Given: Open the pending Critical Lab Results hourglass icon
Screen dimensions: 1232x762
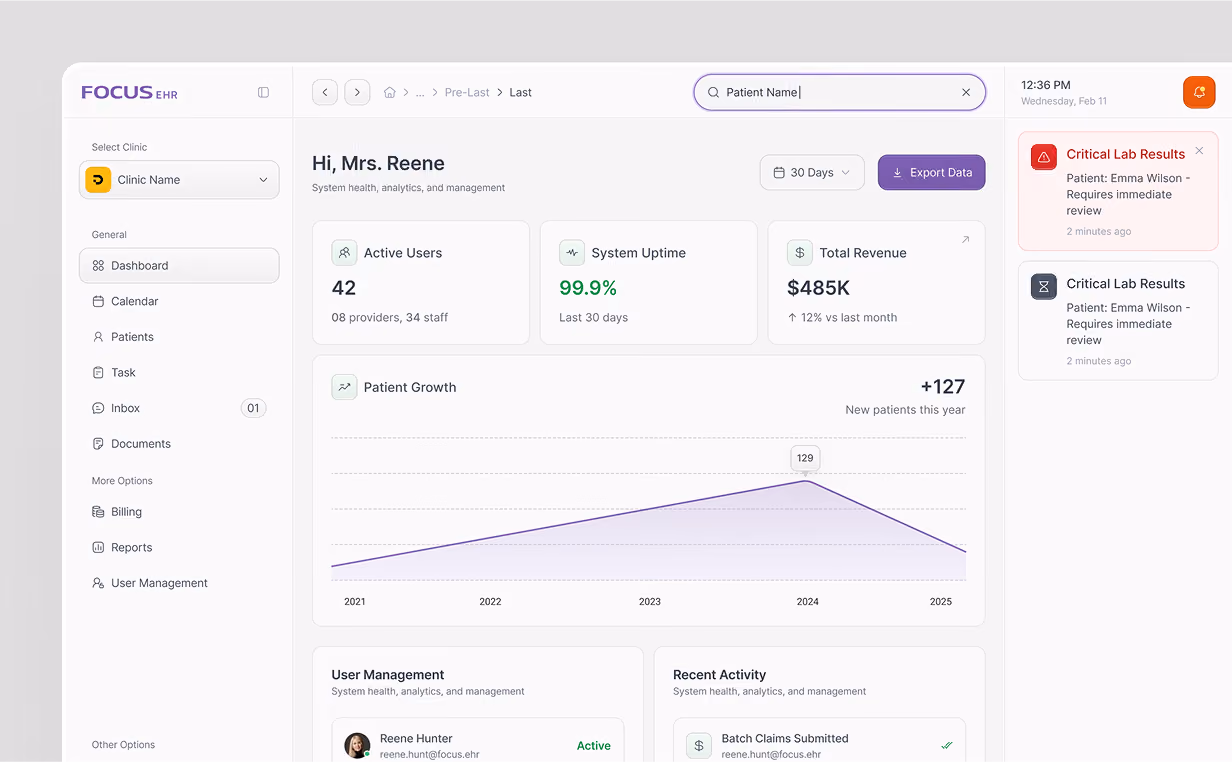Looking at the screenshot, I should 1044,286.
